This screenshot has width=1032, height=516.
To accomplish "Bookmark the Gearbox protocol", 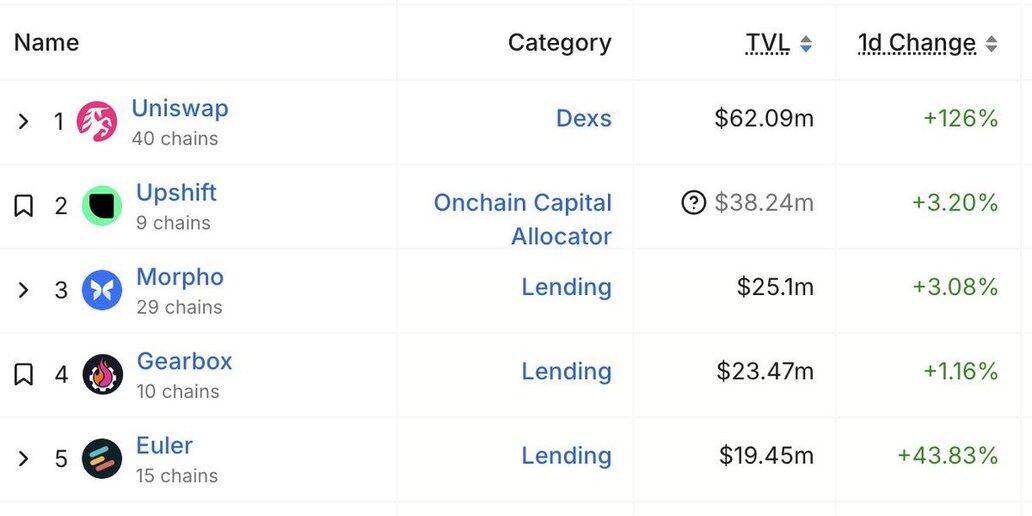I will click(24, 374).
